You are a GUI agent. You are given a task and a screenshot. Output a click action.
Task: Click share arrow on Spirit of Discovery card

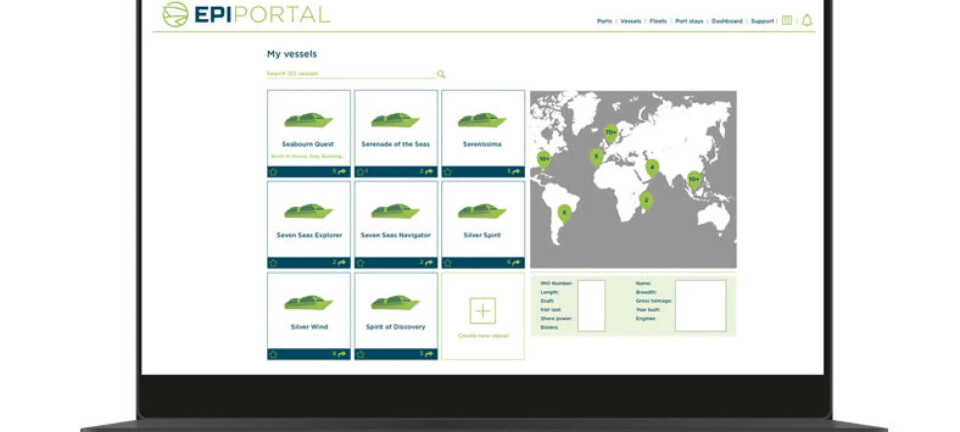point(429,354)
